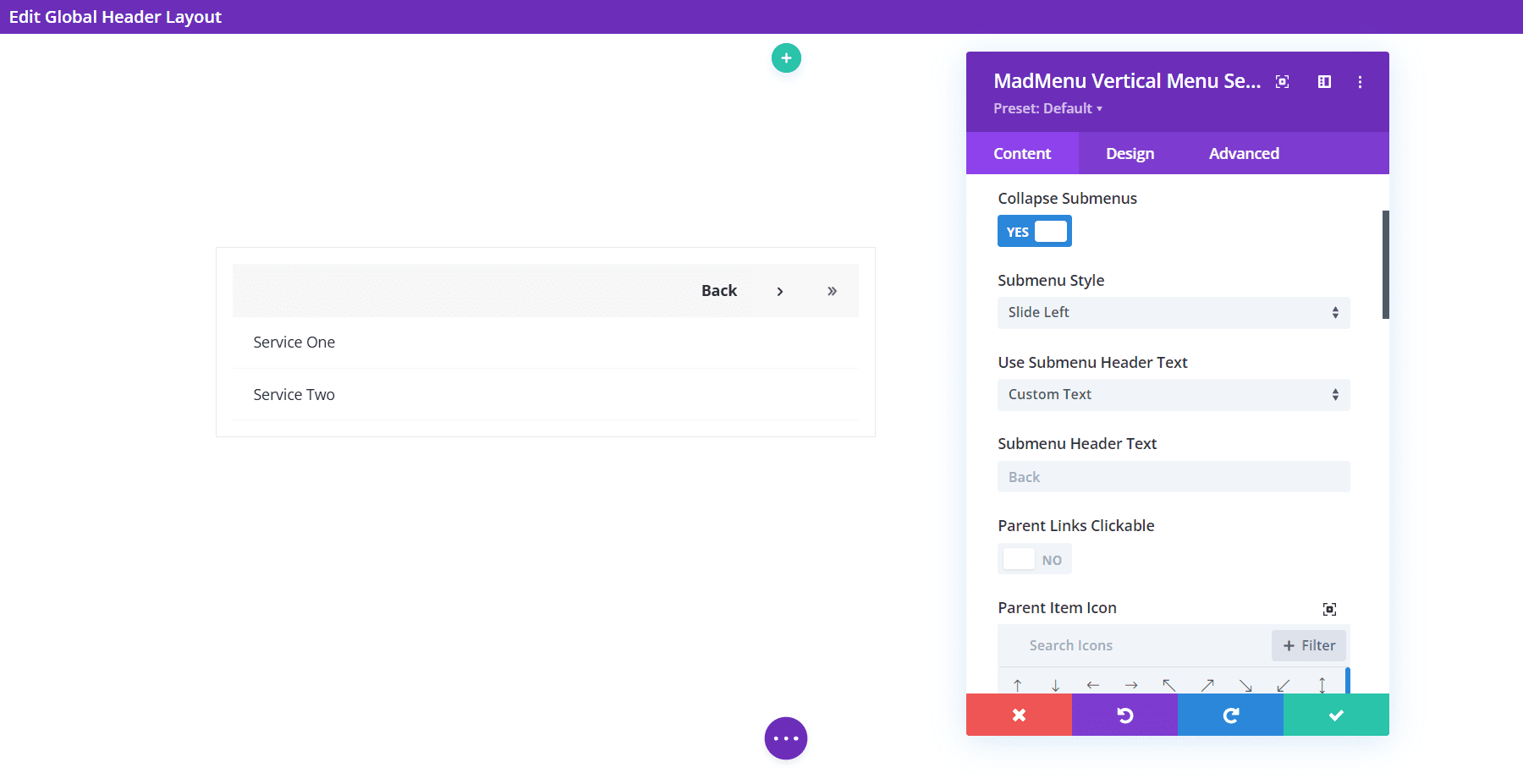Select the down-left diagonal arrow icon
This screenshot has width=1523, height=784.
pyautogui.click(x=1284, y=684)
